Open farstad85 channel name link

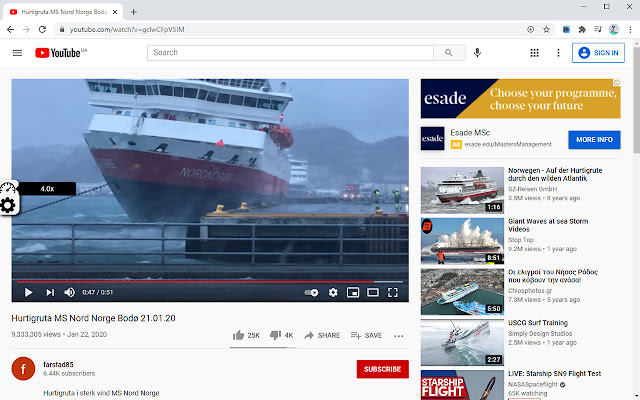click(x=58, y=364)
